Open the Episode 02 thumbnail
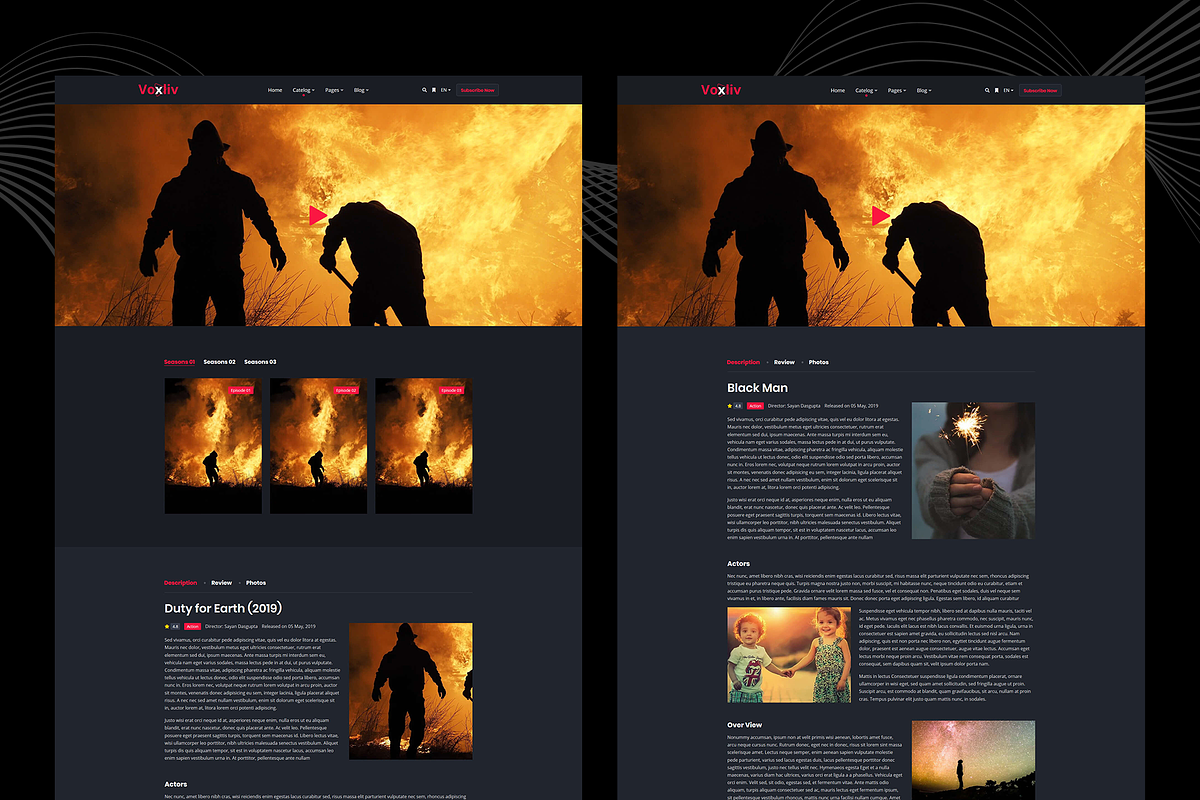 pyautogui.click(x=318, y=446)
